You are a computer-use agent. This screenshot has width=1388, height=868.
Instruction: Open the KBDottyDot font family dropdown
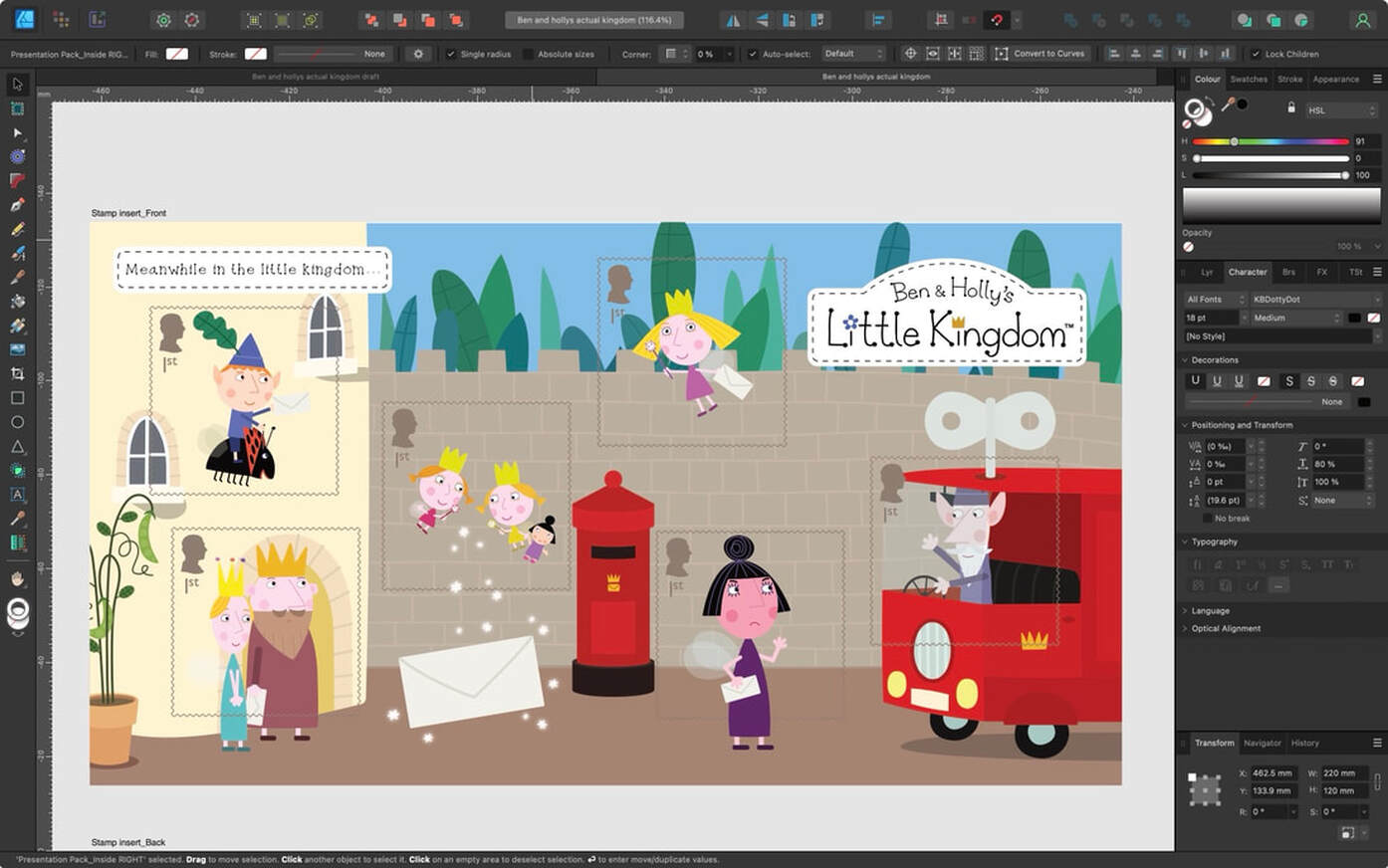point(1314,299)
